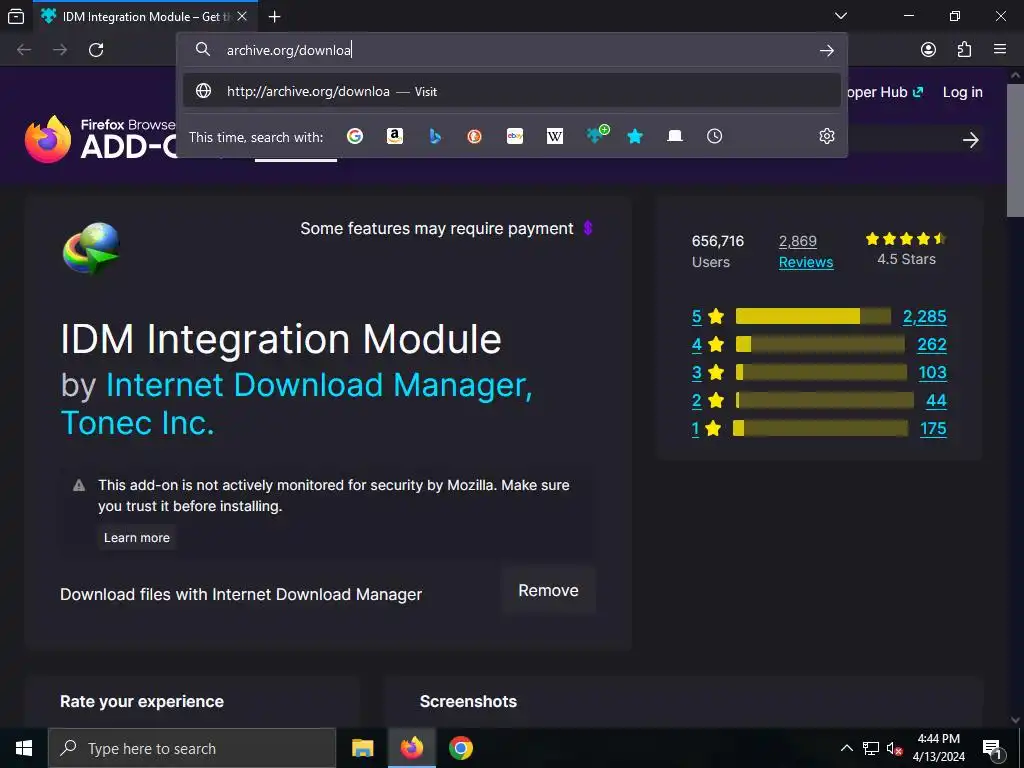This screenshot has width=1024, height=768.
Task: Open File Explorer from taskbar
Action: coord(362,748)
